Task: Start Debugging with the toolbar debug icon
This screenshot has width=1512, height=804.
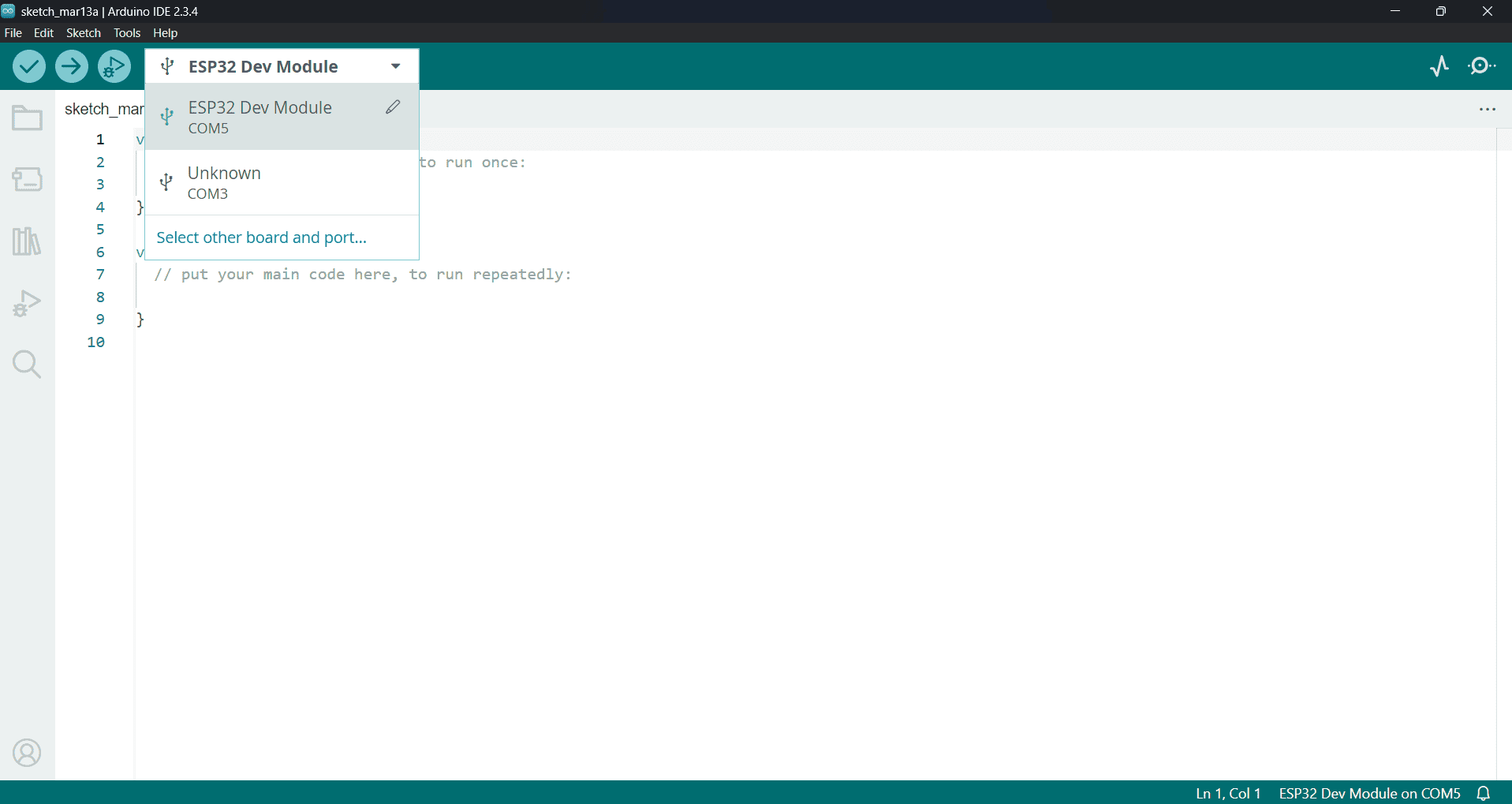Action: [x=114, y=66]
